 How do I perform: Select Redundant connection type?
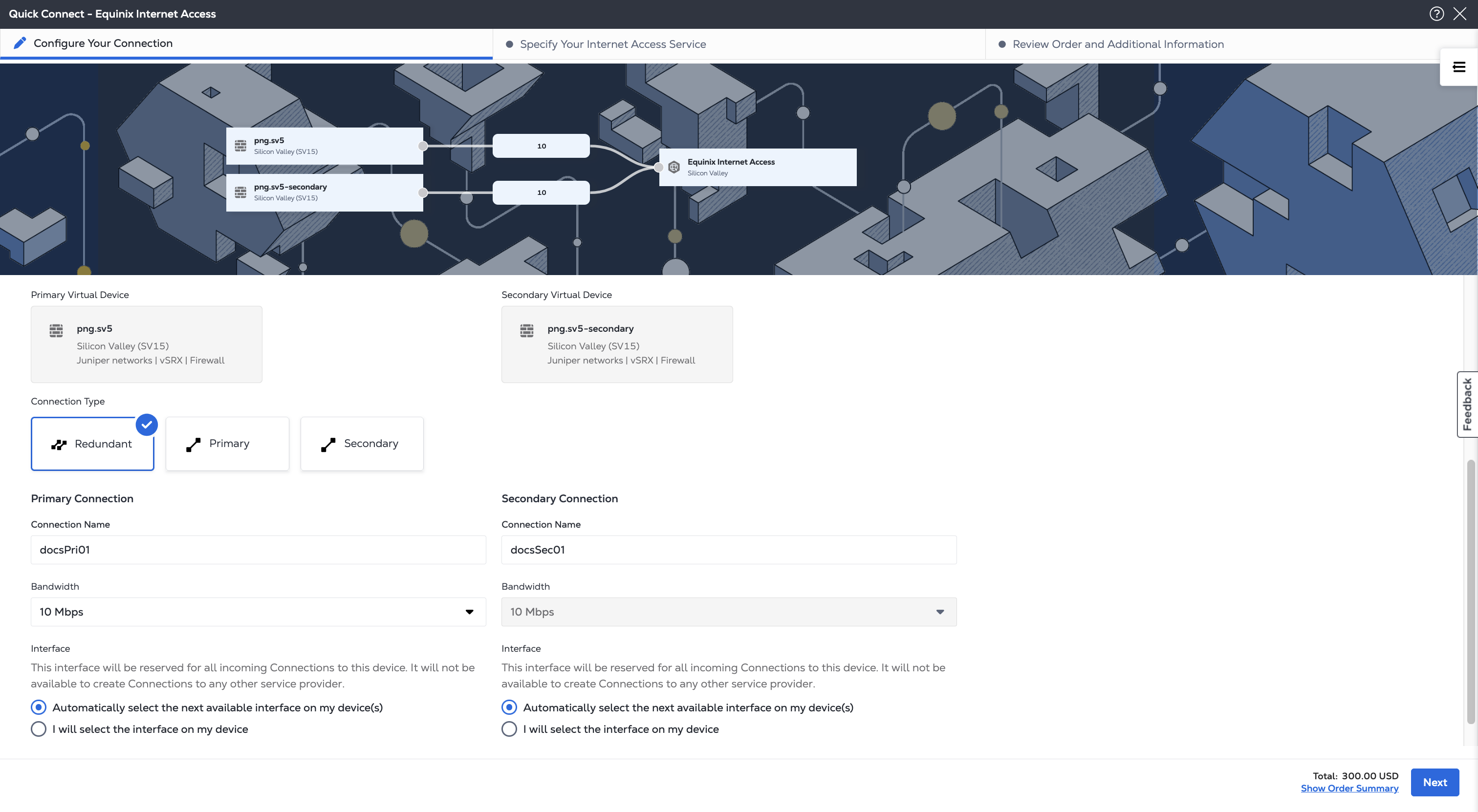(92, 444)
